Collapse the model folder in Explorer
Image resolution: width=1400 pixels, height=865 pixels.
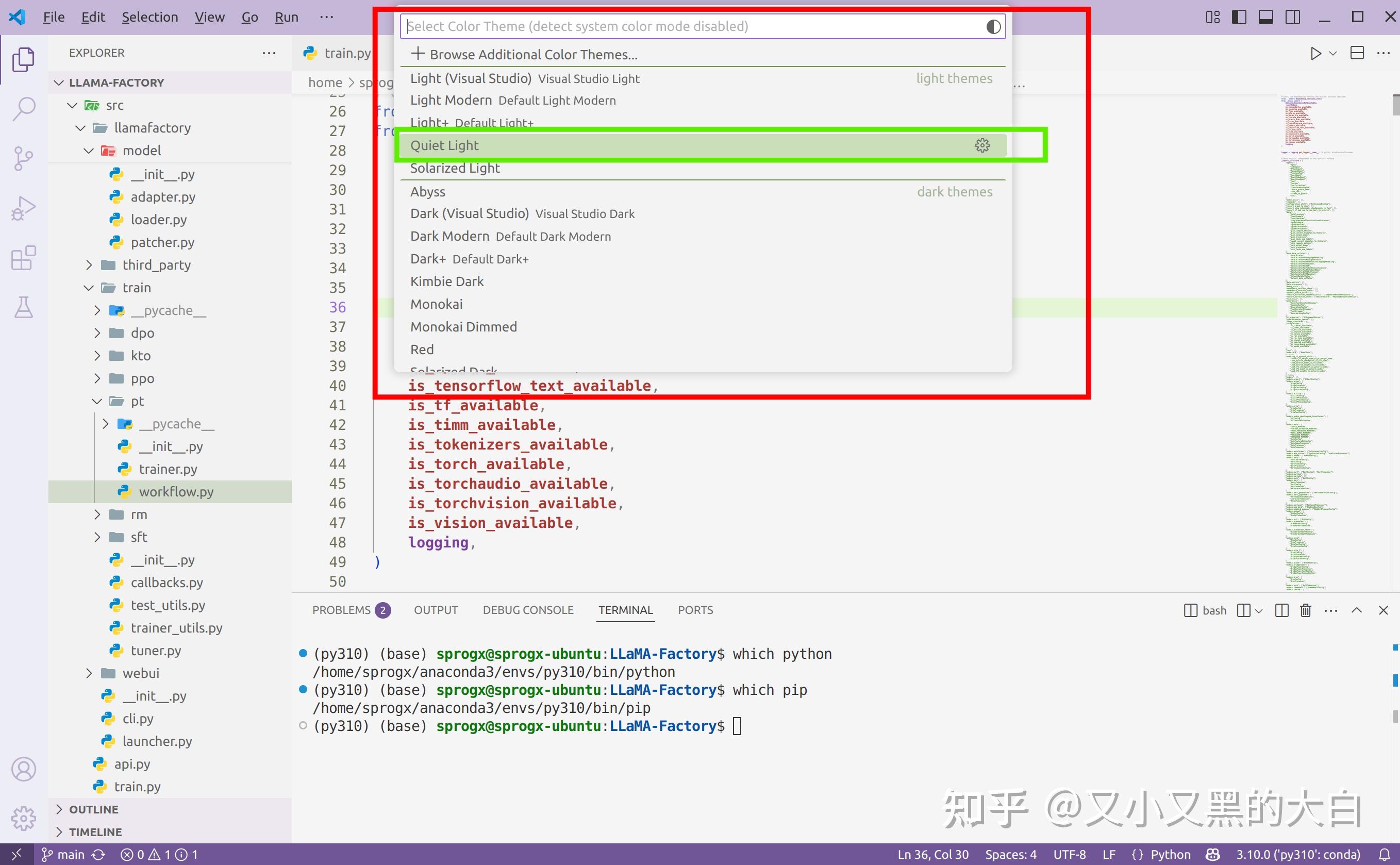coord(89,151)
